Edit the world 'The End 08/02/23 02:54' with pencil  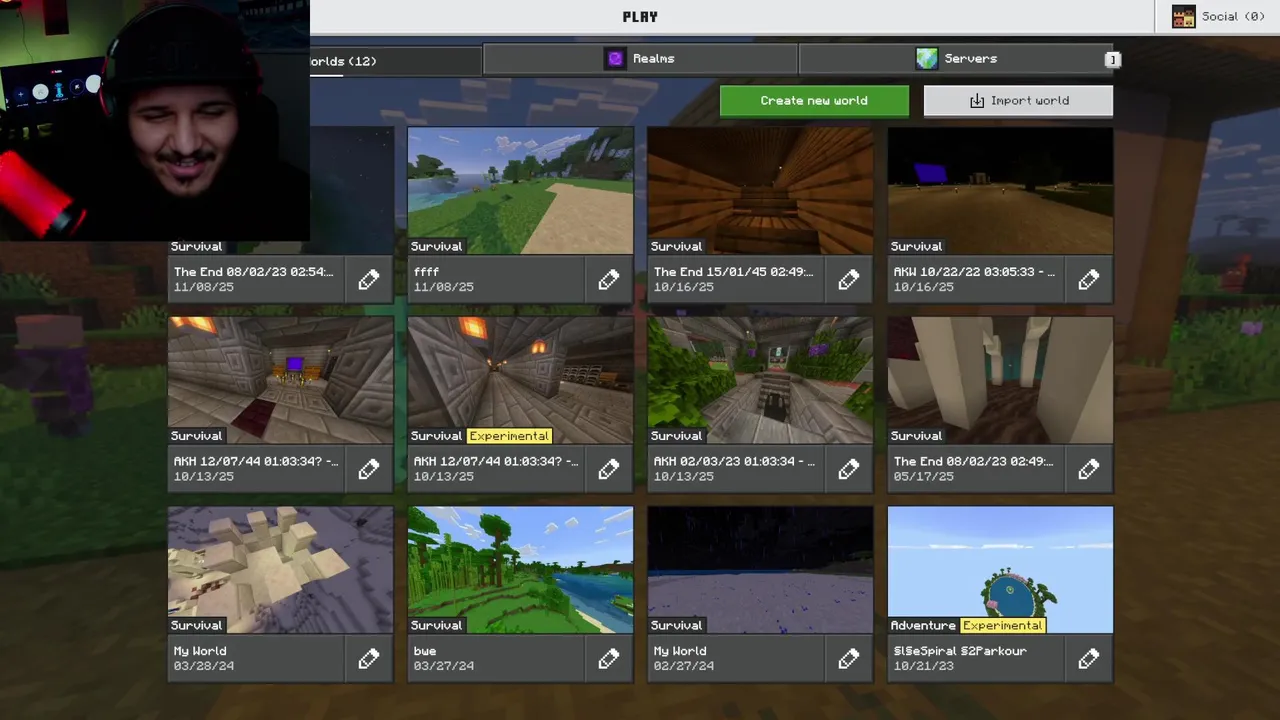[x=369, y=280]
